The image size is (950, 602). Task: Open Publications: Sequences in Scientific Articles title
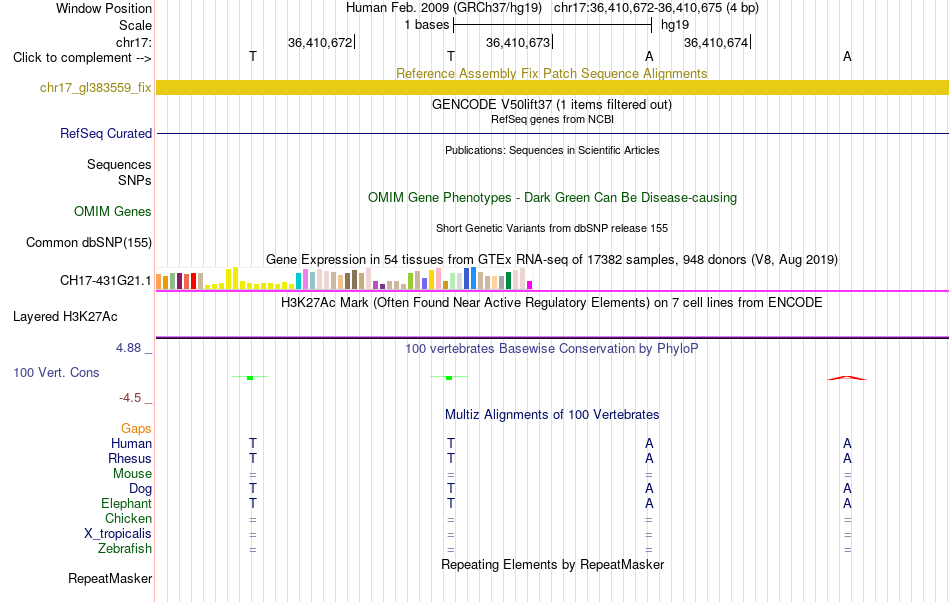pos(552,150)
